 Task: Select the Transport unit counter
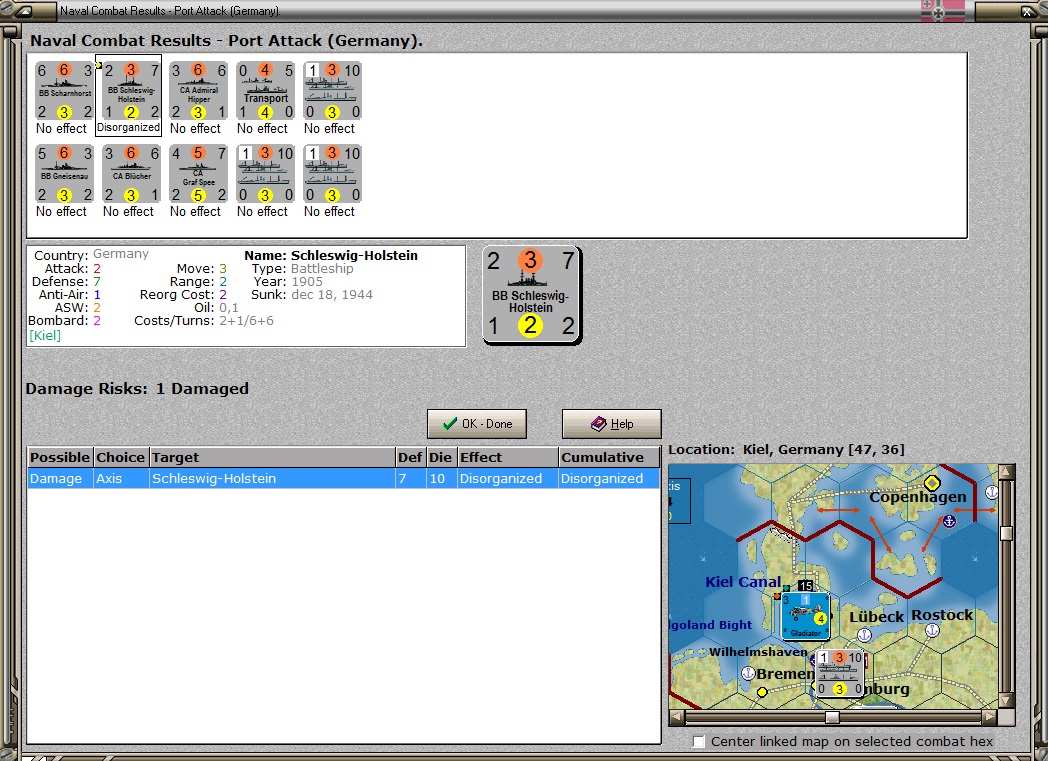[x=265, y=91]
